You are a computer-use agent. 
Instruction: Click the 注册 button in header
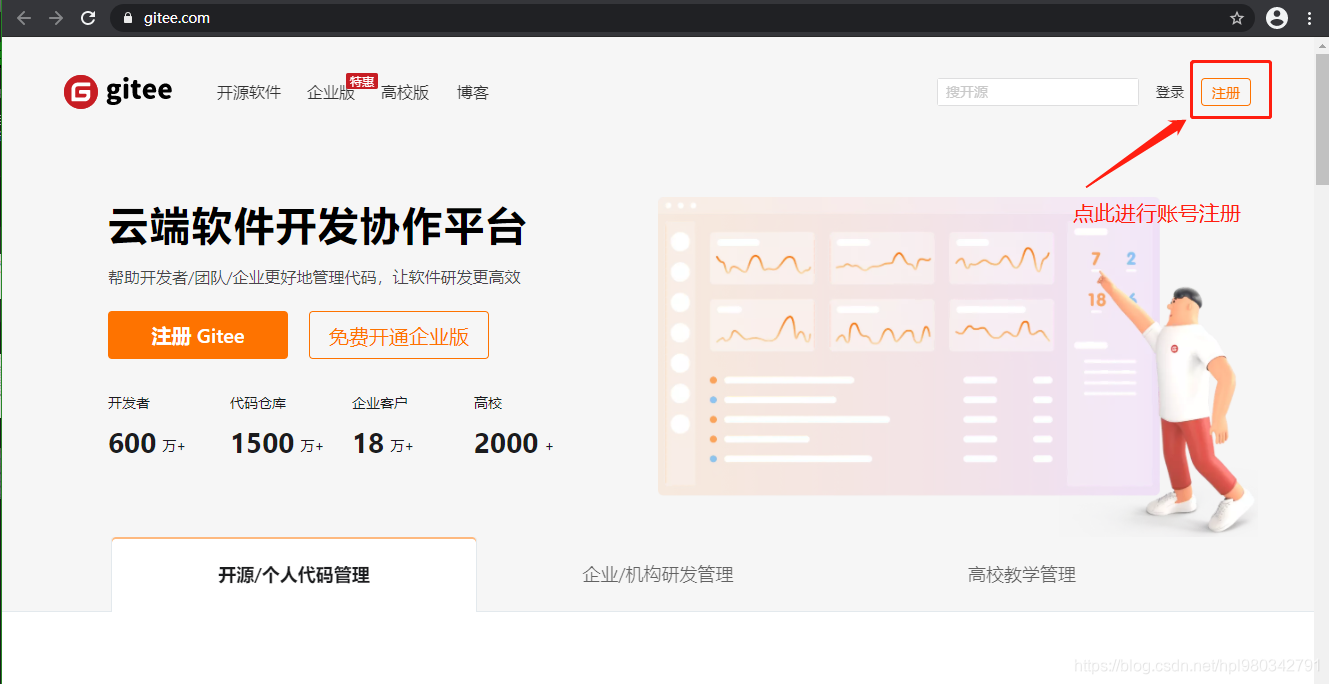[x=1226, y=92]
